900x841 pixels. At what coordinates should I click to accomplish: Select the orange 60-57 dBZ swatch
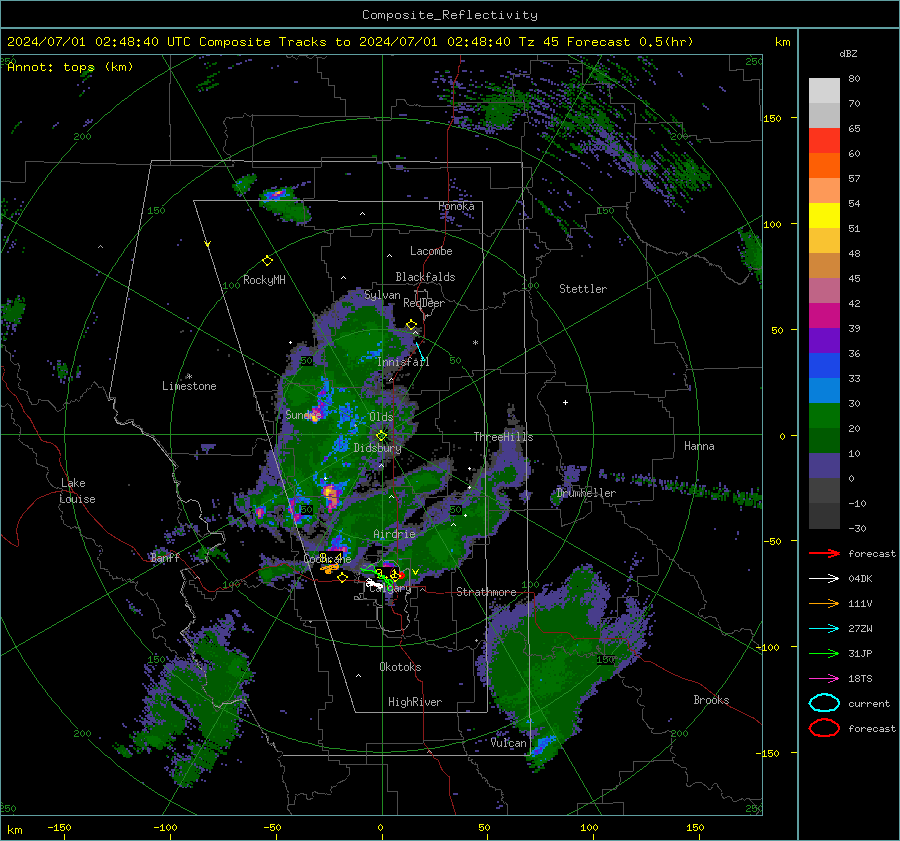[x=824, y=166]
